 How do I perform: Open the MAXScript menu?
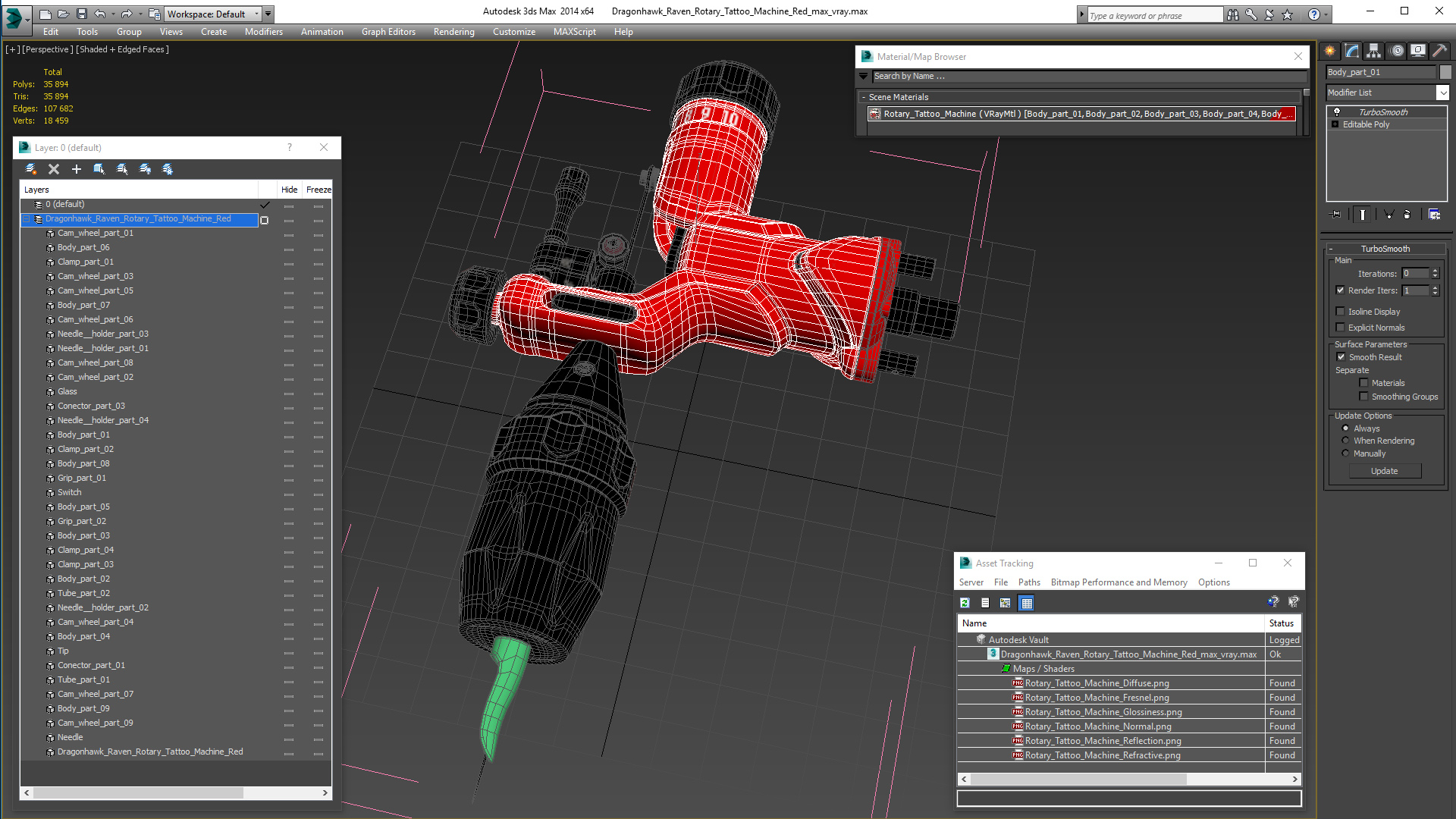pos(574,32)
